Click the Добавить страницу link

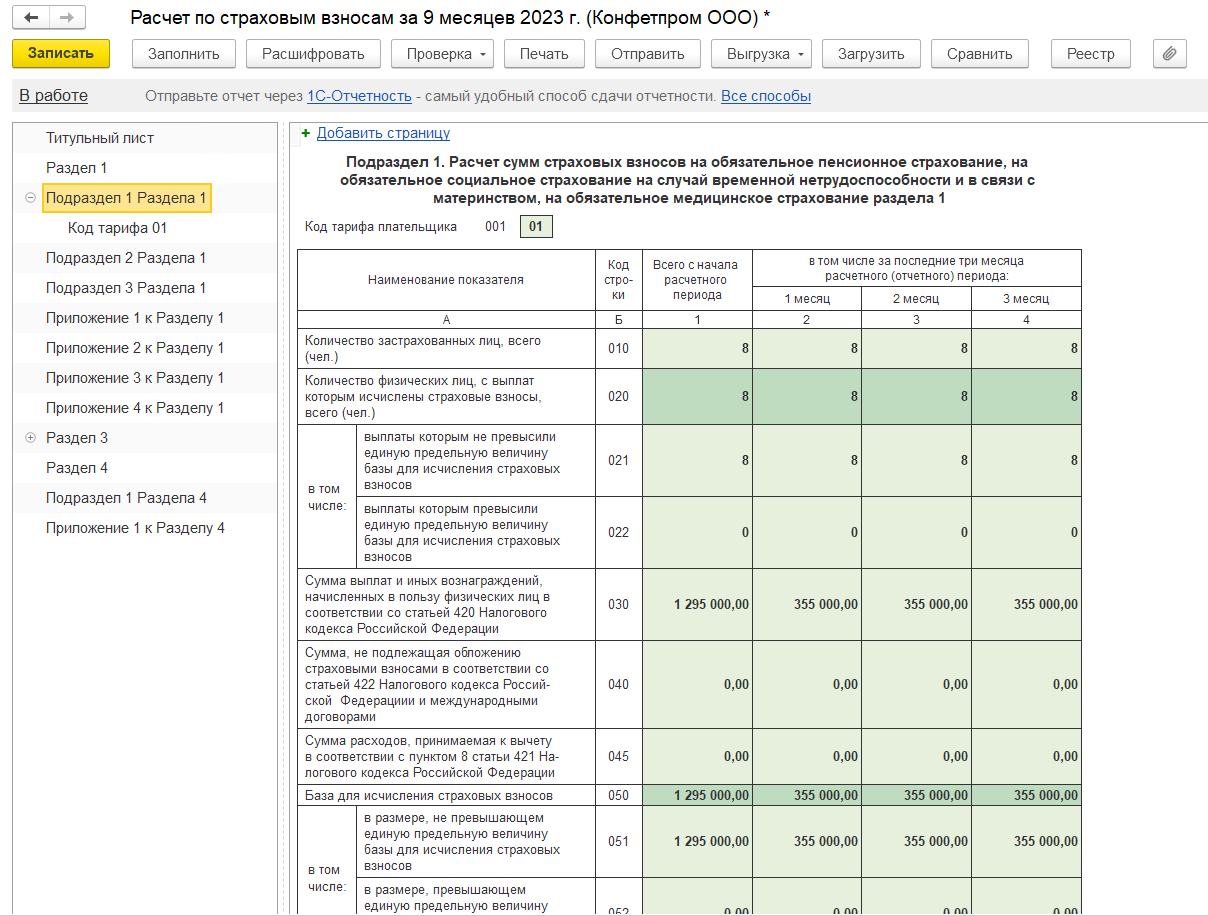coord(383,133)
